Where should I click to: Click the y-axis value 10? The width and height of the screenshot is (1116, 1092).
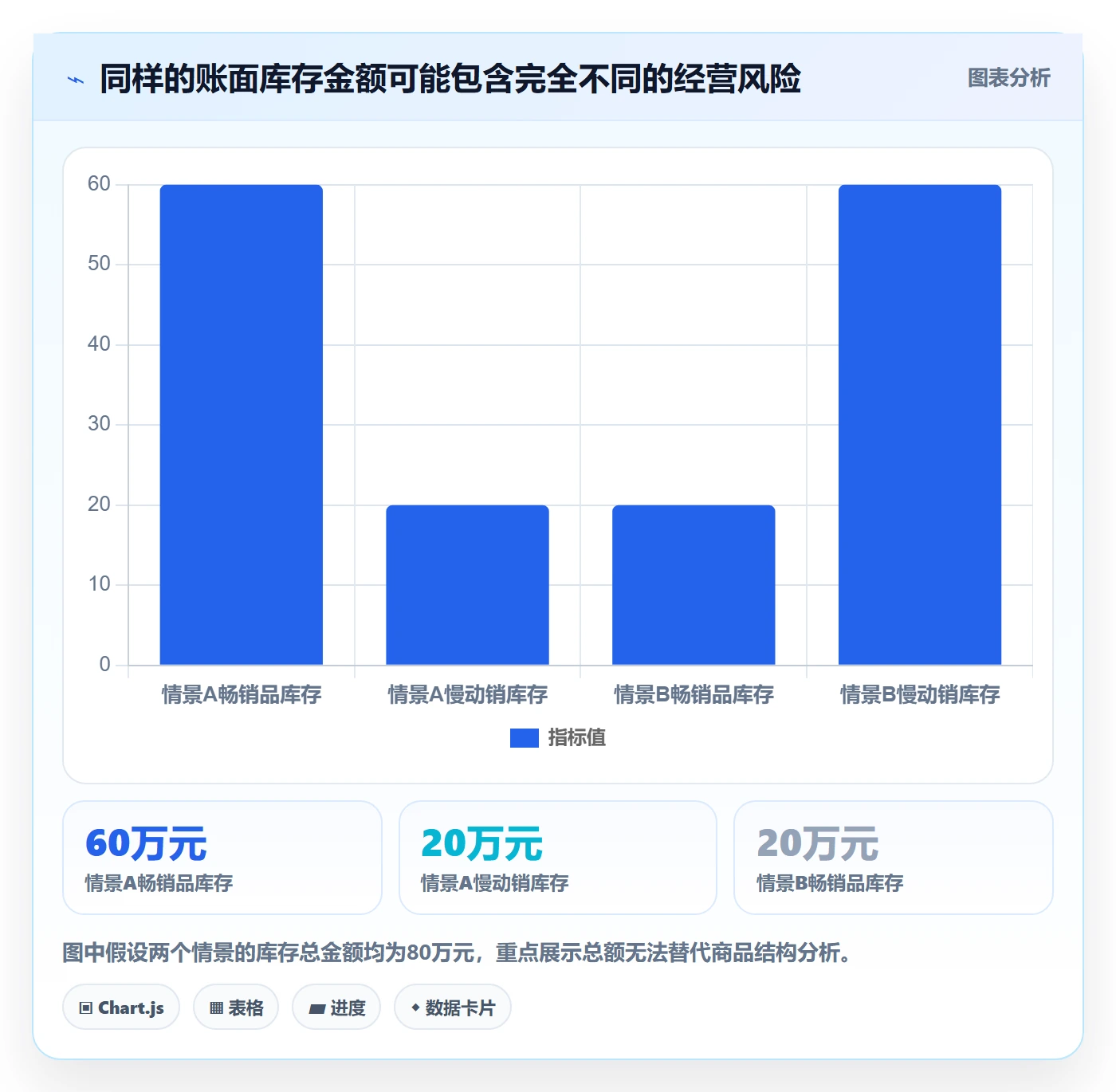coord(99,584)
